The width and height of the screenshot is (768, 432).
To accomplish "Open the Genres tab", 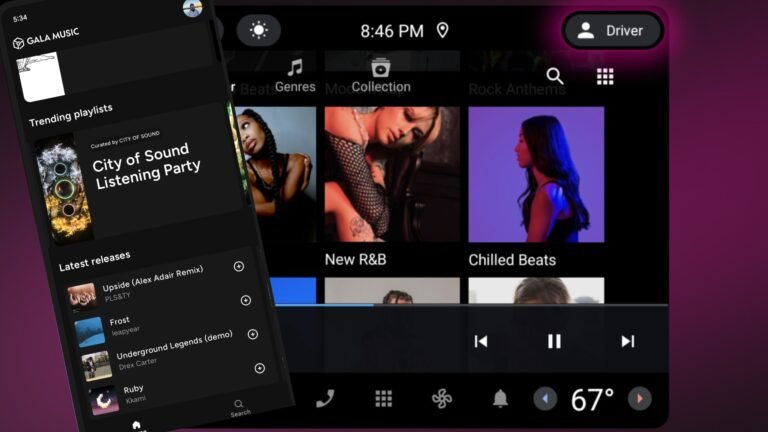I will tap(295, 76).
